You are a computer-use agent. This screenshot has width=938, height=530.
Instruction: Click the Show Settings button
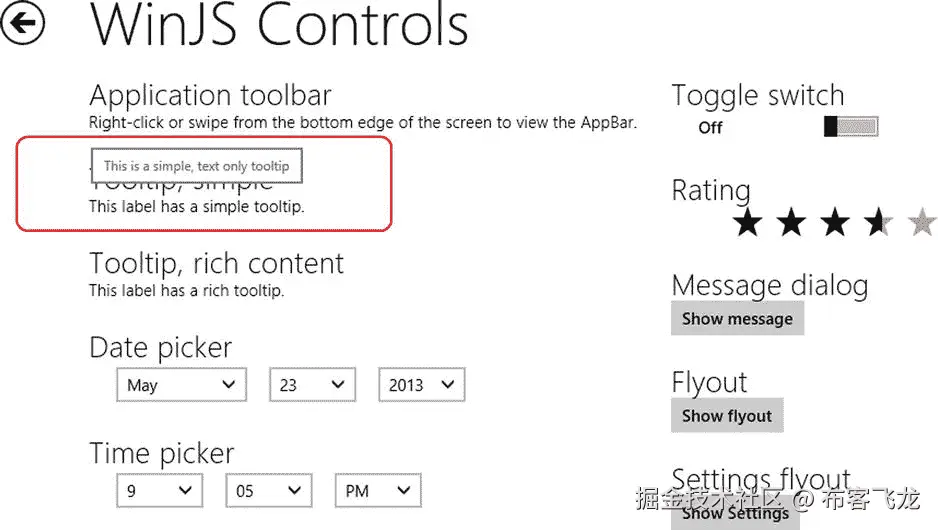(x=735, y=513)
